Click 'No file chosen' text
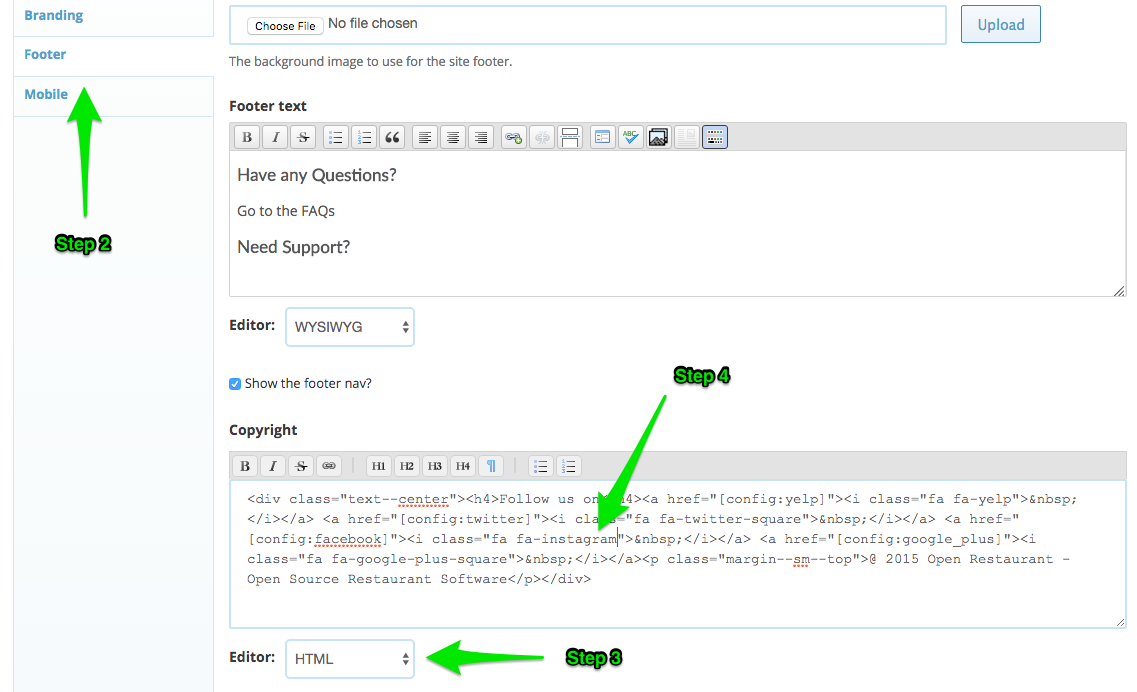Screen dimensions: 1137x692 (373, 23)
